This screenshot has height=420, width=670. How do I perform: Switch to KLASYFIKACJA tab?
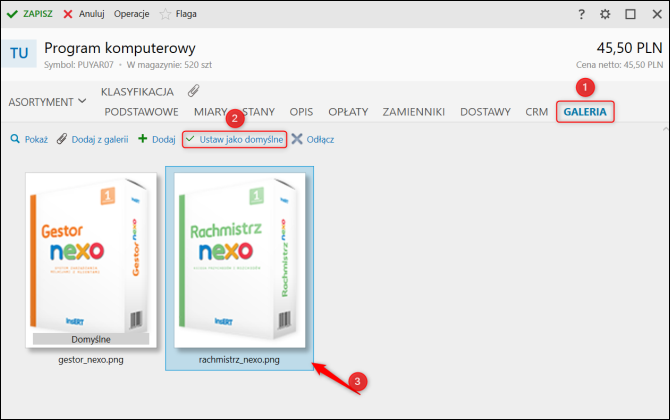(137, 92)
